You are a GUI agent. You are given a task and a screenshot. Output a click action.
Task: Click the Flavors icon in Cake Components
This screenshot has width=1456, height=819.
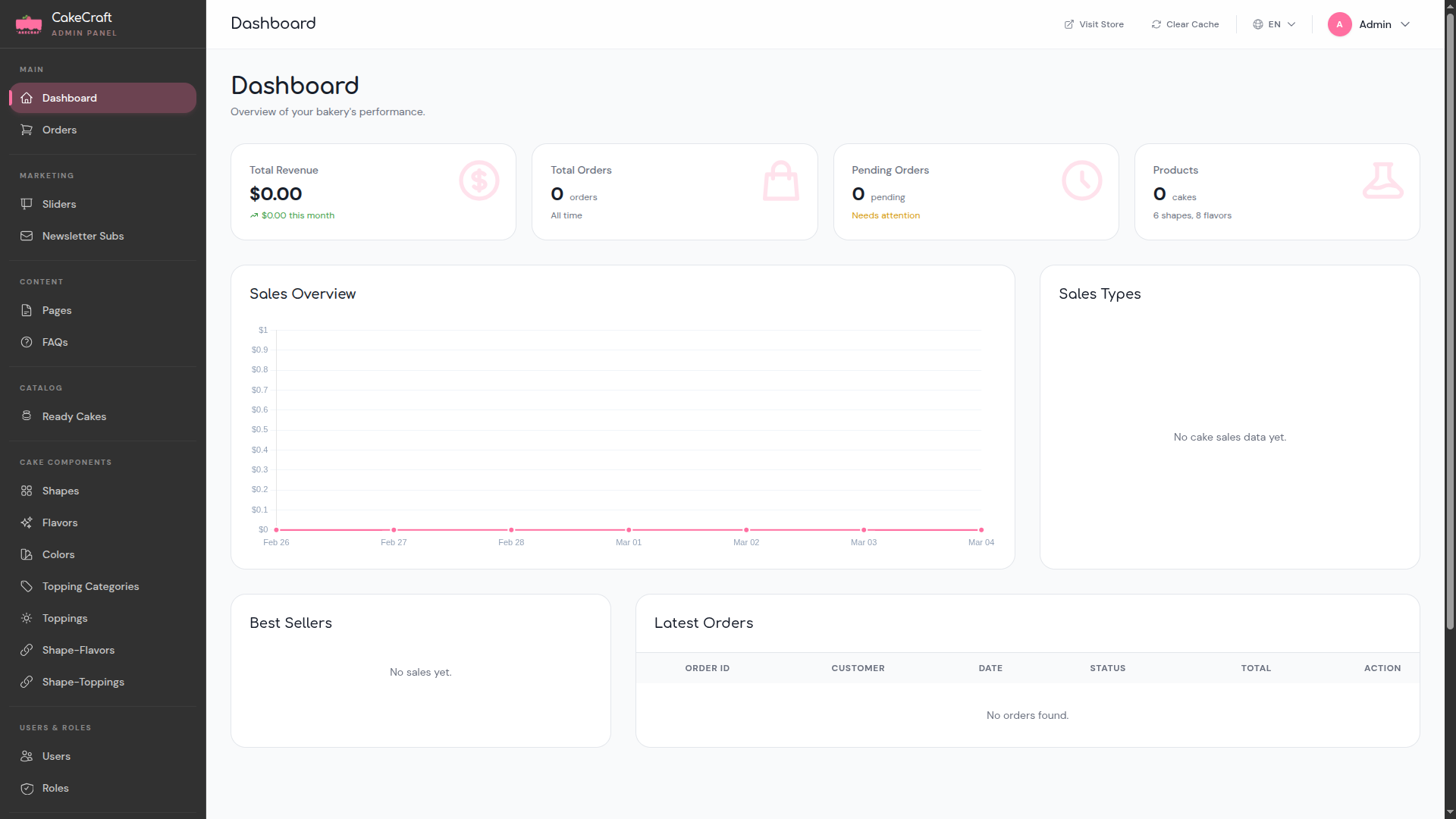(x=27, y=522)
